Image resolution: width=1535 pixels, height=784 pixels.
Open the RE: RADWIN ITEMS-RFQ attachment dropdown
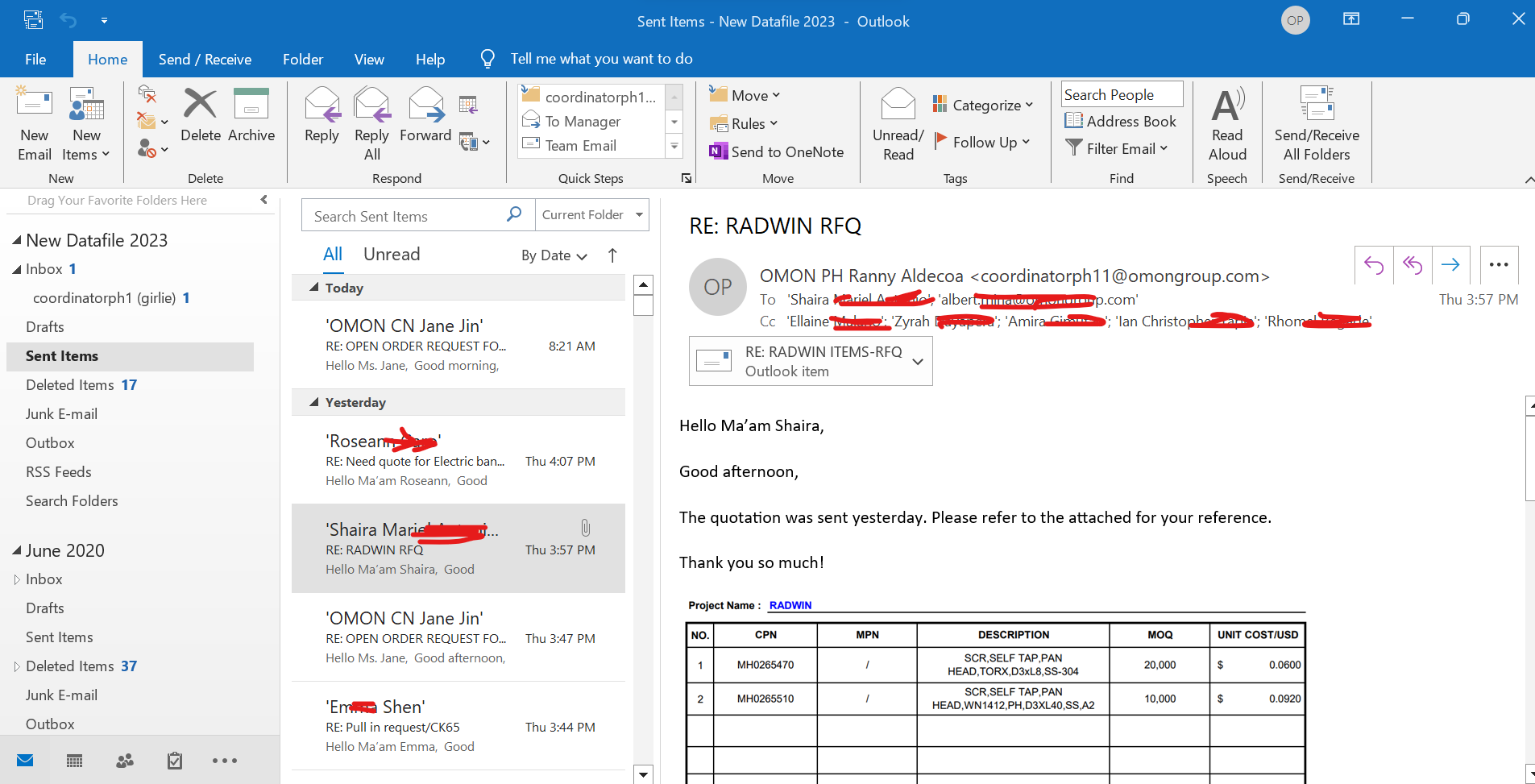918,362
